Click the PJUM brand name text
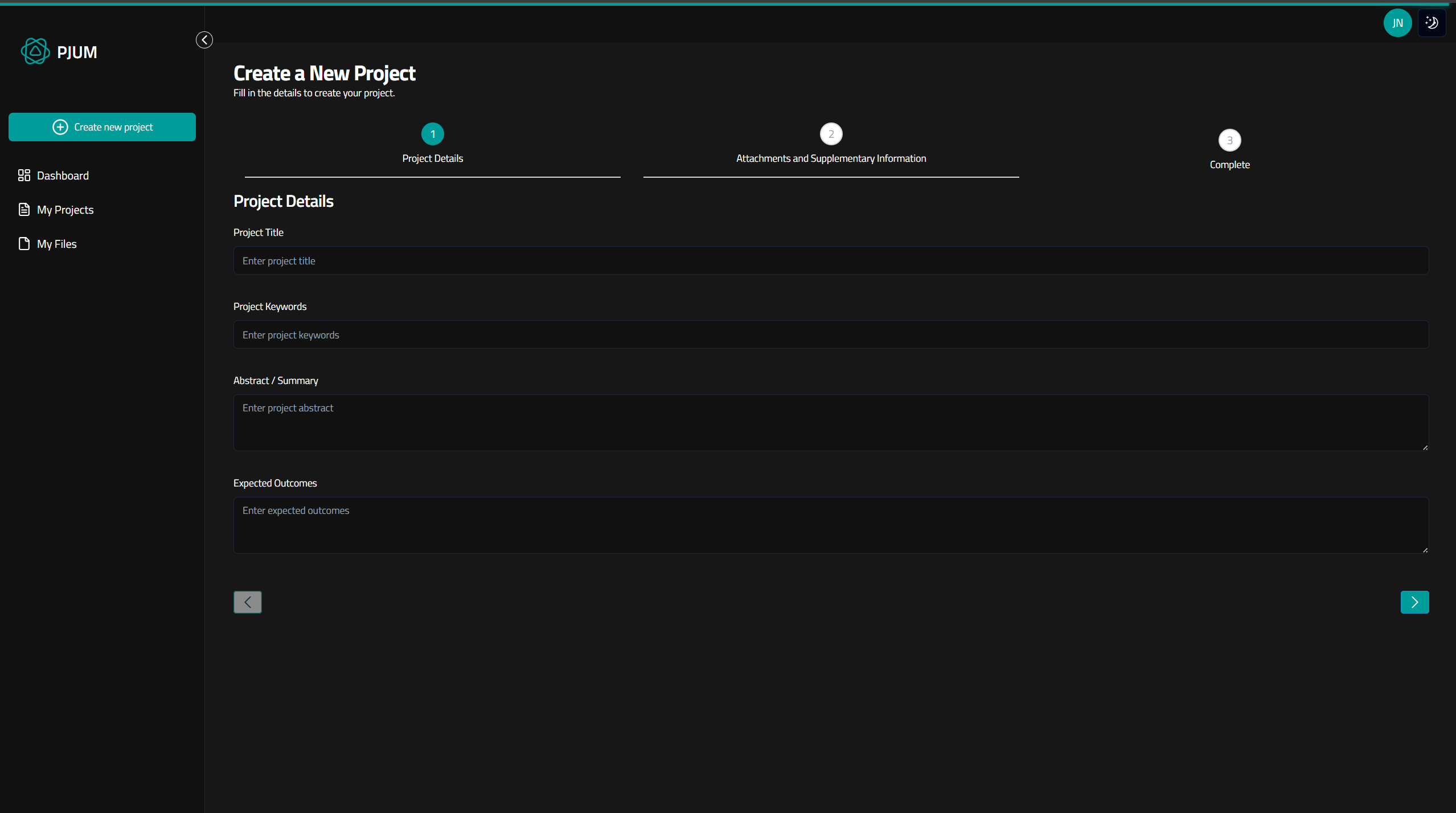1456x813 pixels. click(77, 52)
